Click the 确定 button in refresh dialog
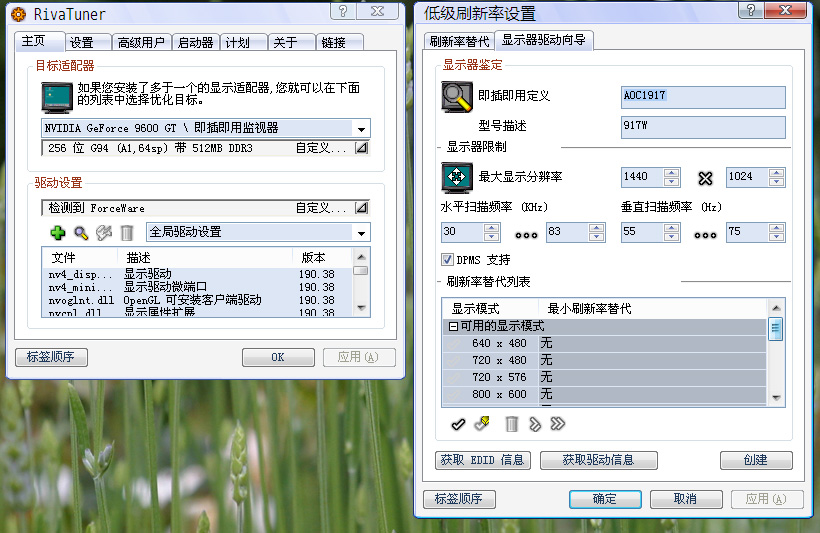Screen dimensions: 820x533 605,499
